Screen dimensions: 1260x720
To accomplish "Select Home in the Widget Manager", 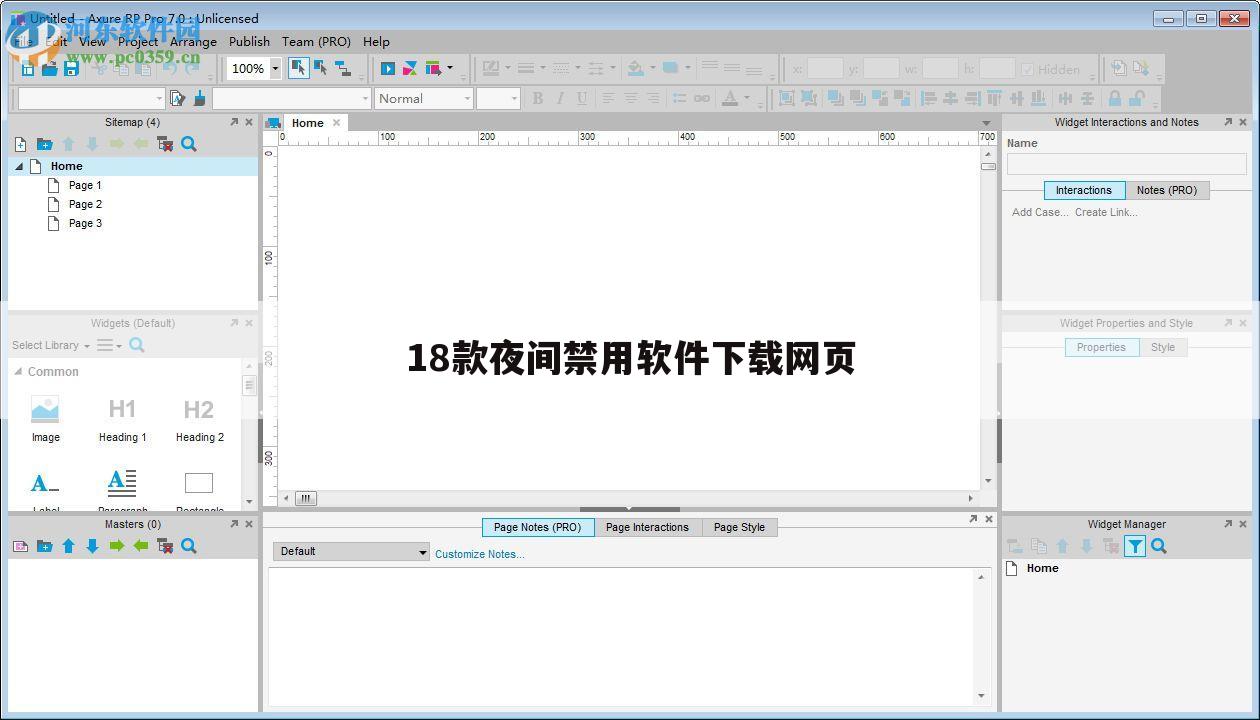I will coord(1042,568).
